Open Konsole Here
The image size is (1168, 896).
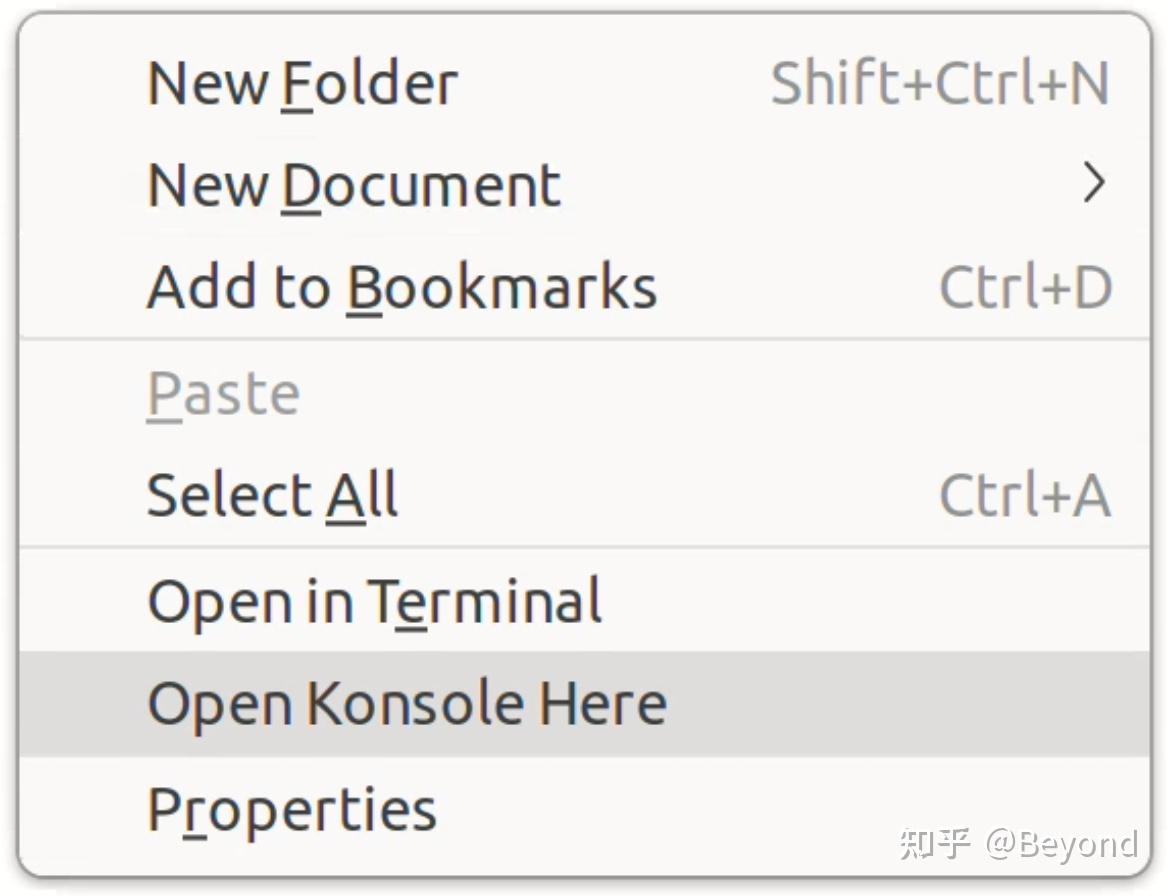click(x=405, y=703)
